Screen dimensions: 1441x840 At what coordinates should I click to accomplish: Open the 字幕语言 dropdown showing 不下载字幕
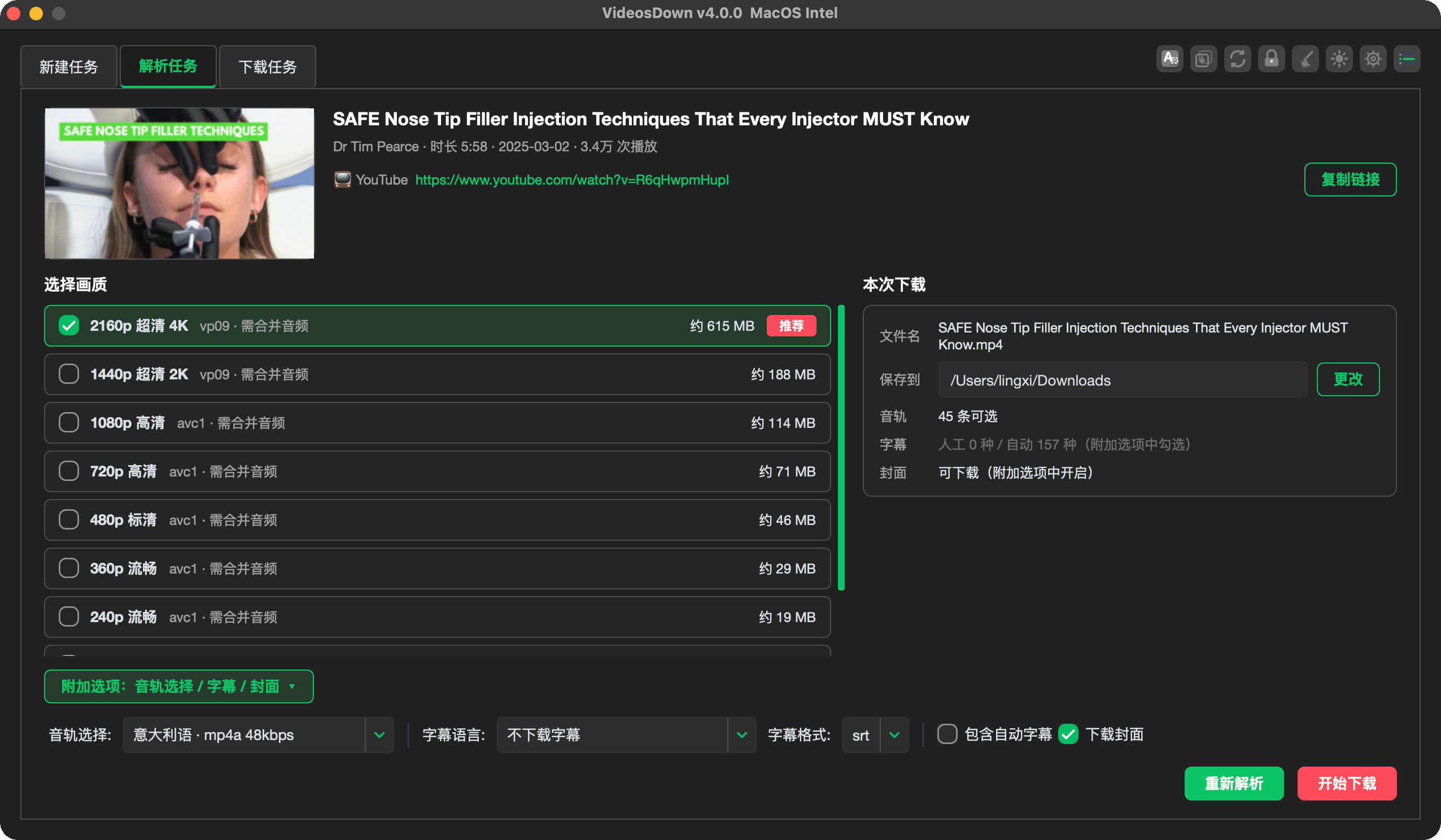(x=627, y=736)
